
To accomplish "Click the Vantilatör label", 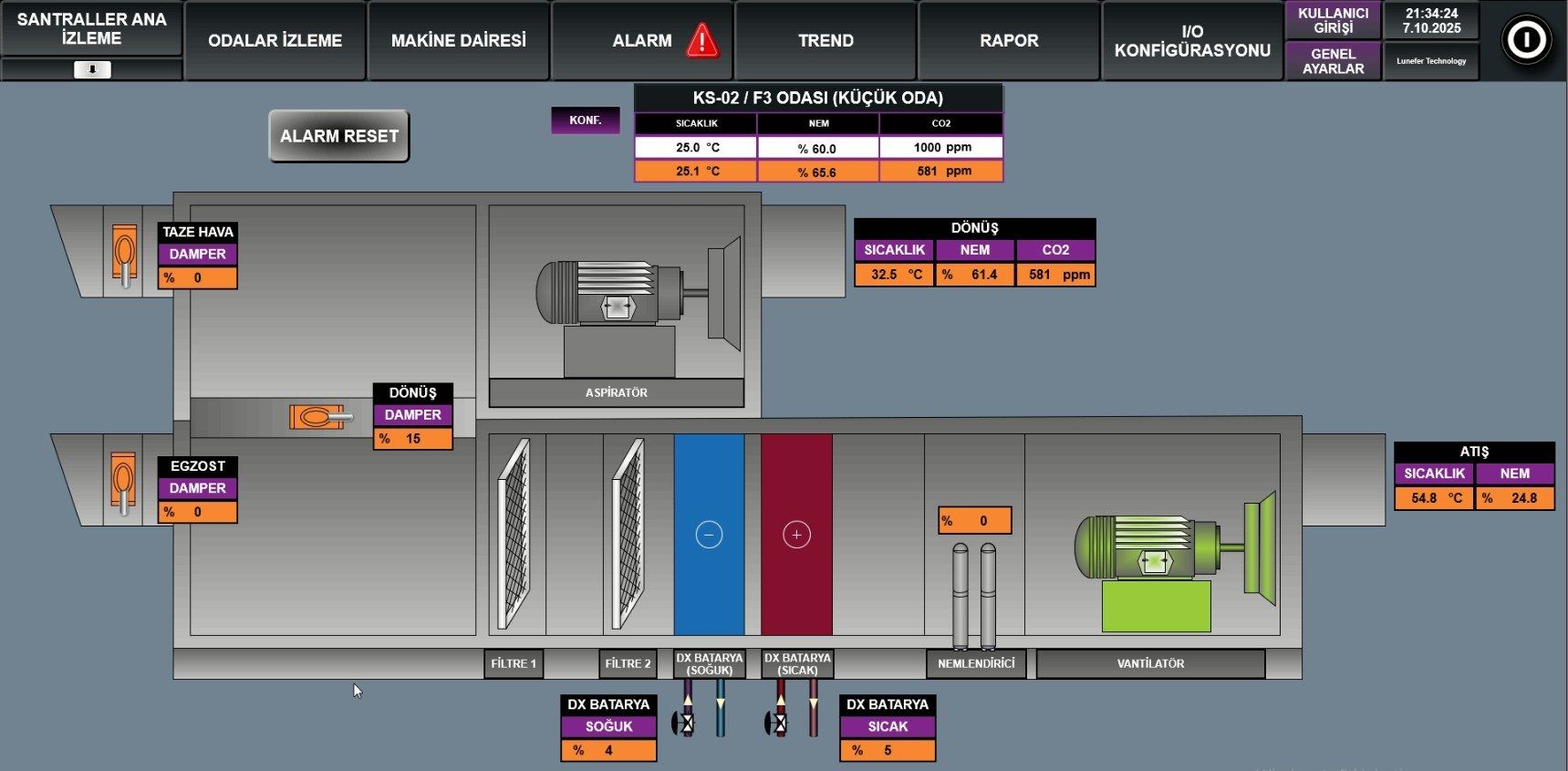I will (1151, 663).
